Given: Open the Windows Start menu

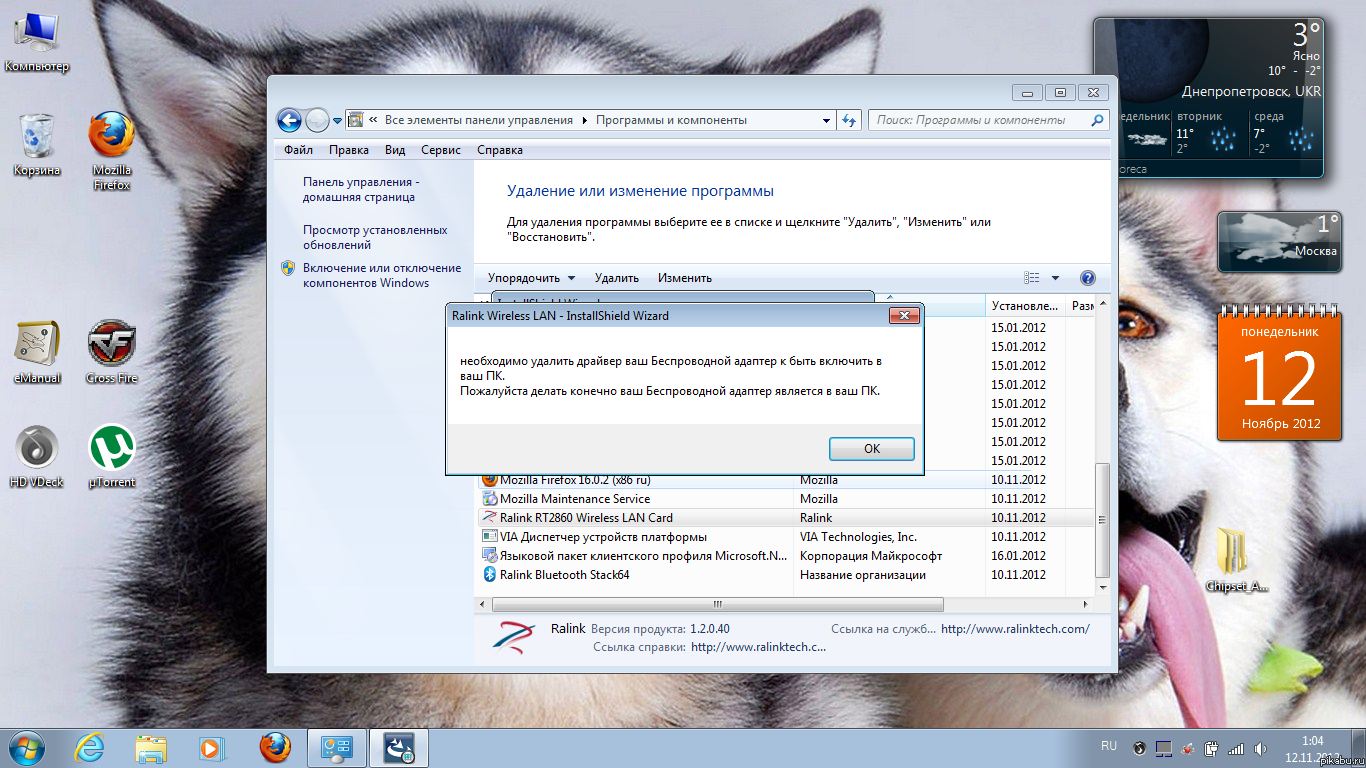Looking at the screenshot, I should pos(25,747).
